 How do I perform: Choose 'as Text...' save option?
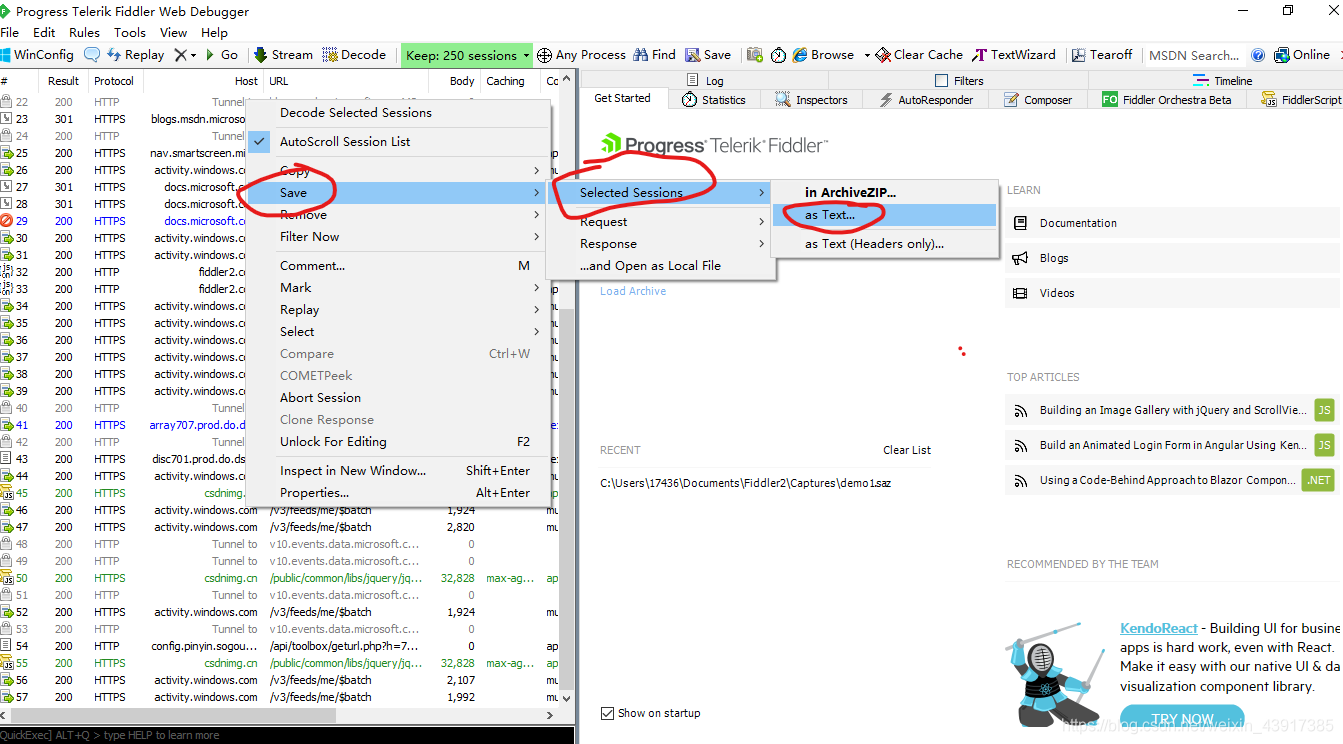[x=884, y=215]
